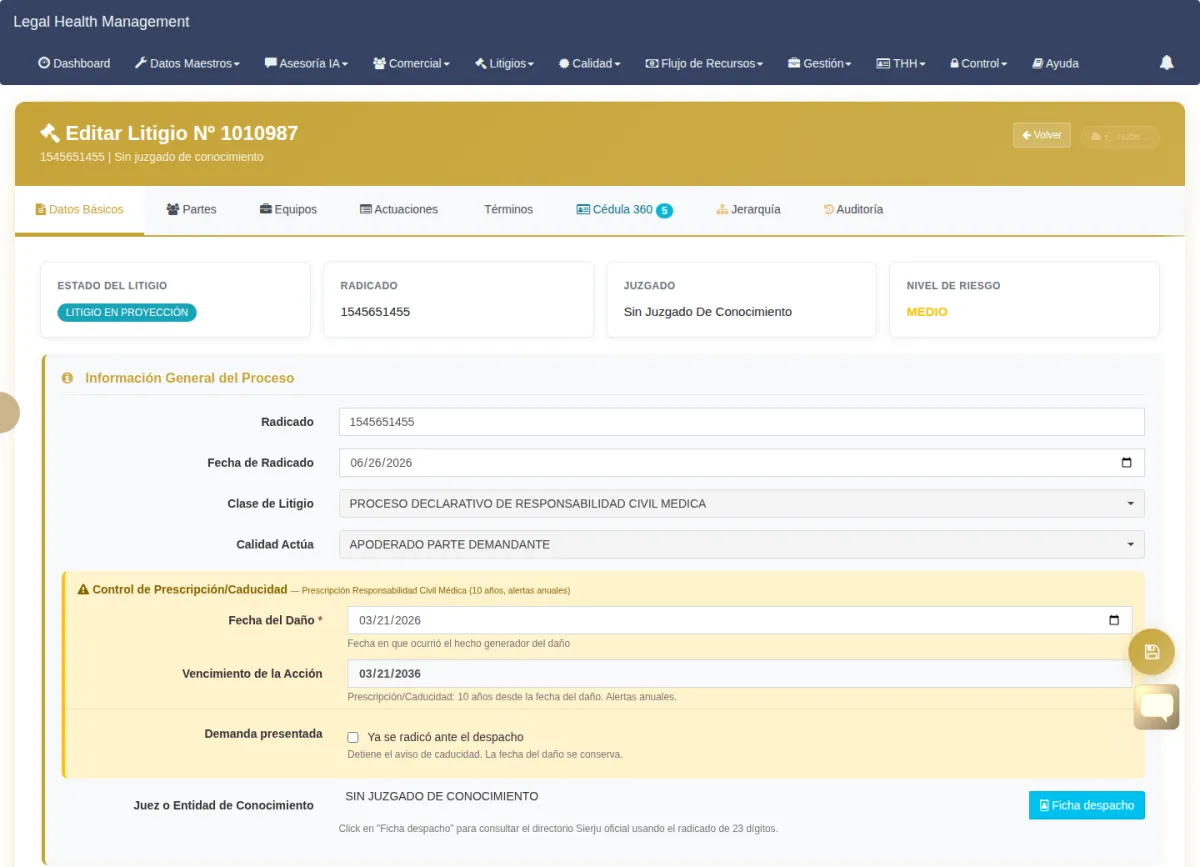The width and height of the screenshot is (1200, 867).
Task: Open calendar picker for Fecha de Radicado
Action: point(1127,463)
